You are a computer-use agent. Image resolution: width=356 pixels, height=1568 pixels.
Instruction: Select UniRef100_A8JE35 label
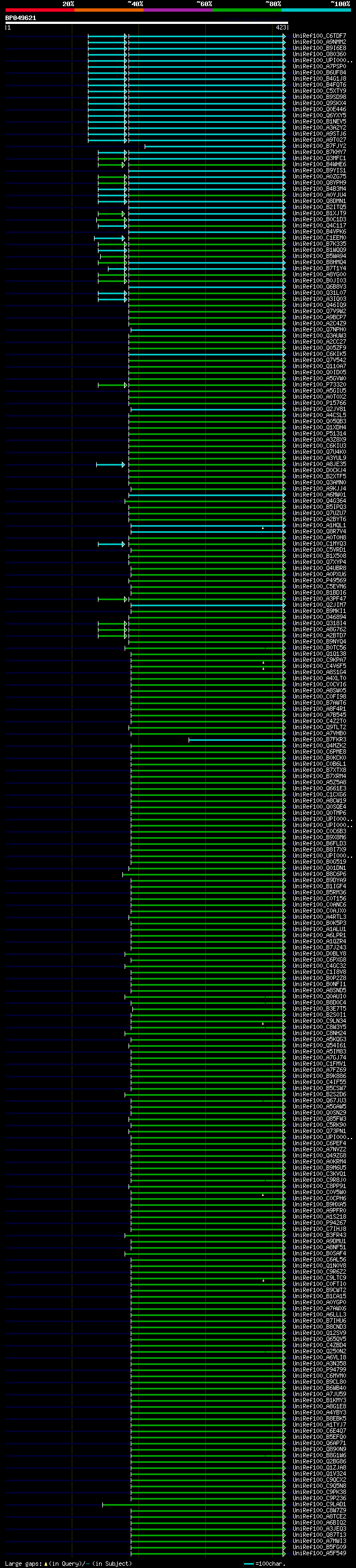[319, 464]
